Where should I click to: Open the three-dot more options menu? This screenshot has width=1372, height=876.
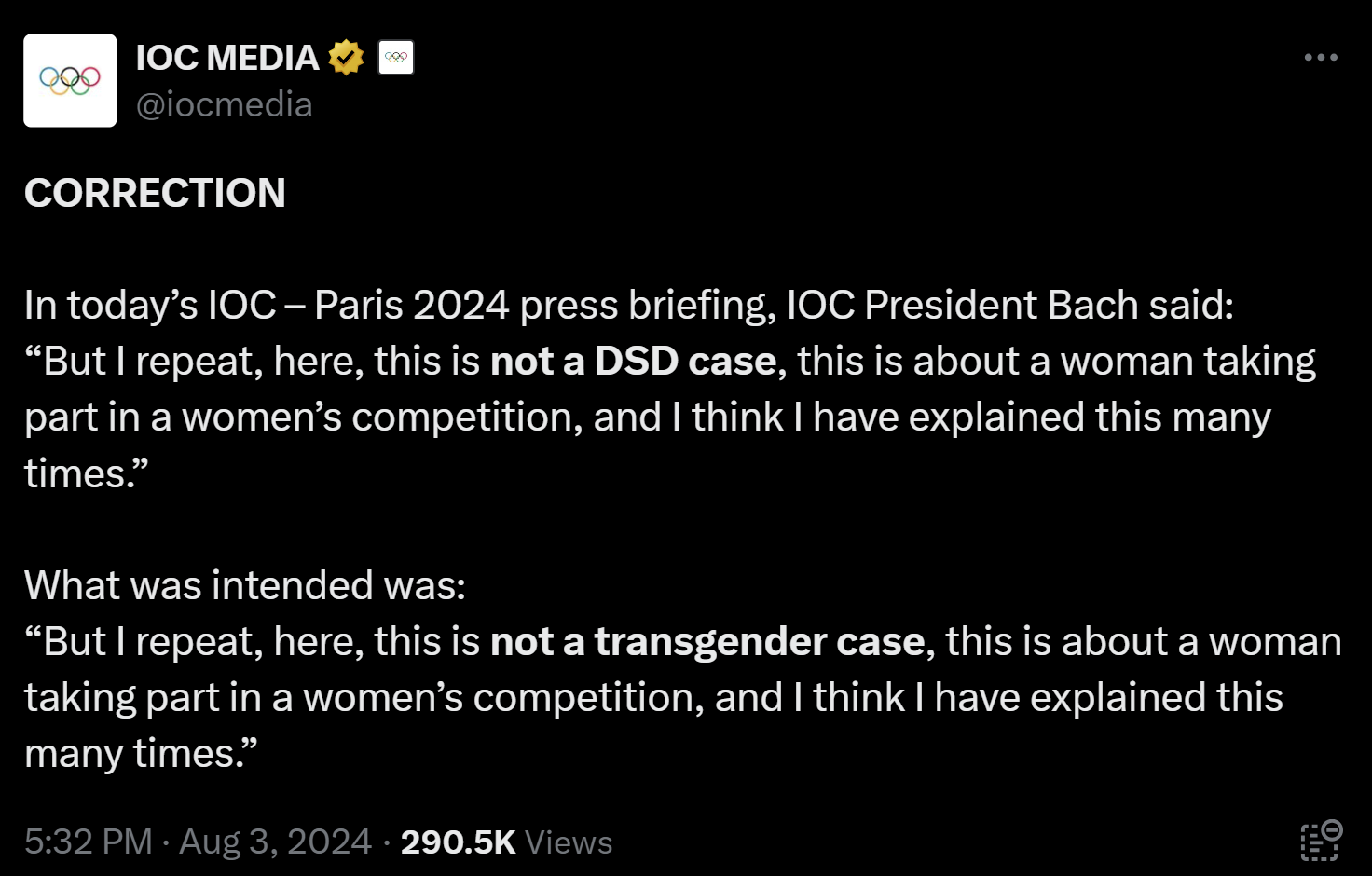[x=1321, y=58]
